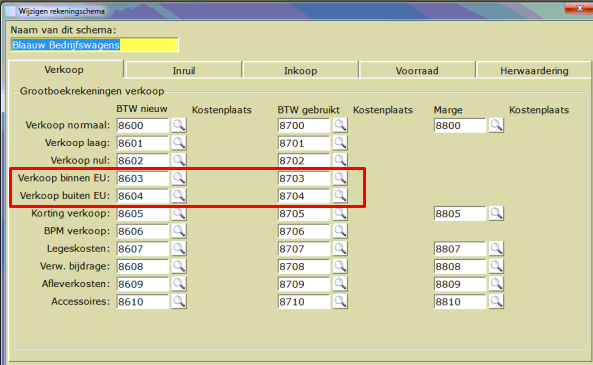Open lookup next to account 8700
Viewport: 593px width, 365px height.
pyautogui.click(x=340, y=125)
